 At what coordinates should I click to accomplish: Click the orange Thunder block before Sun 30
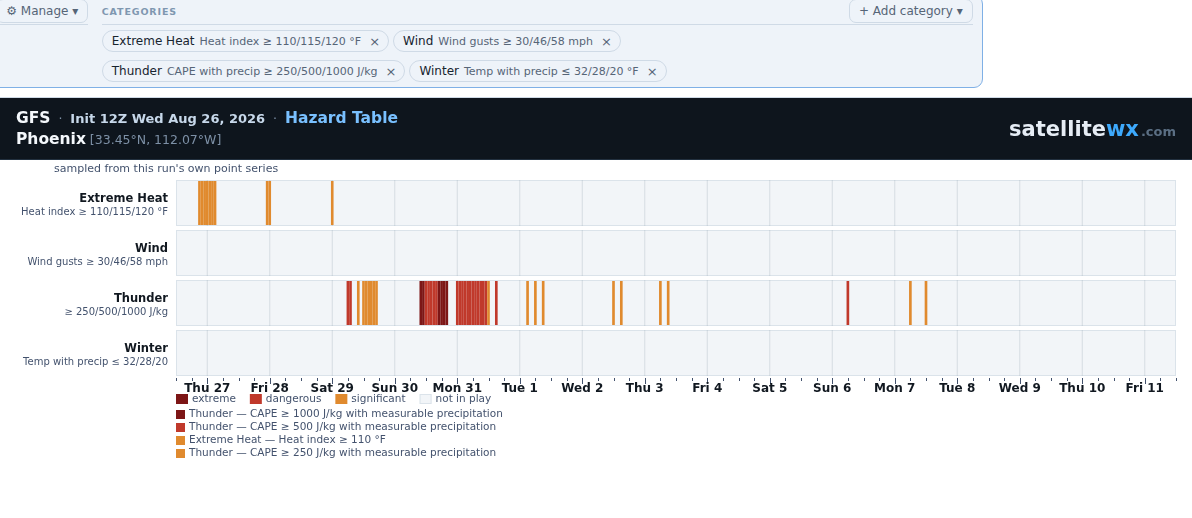pos(369,303)
